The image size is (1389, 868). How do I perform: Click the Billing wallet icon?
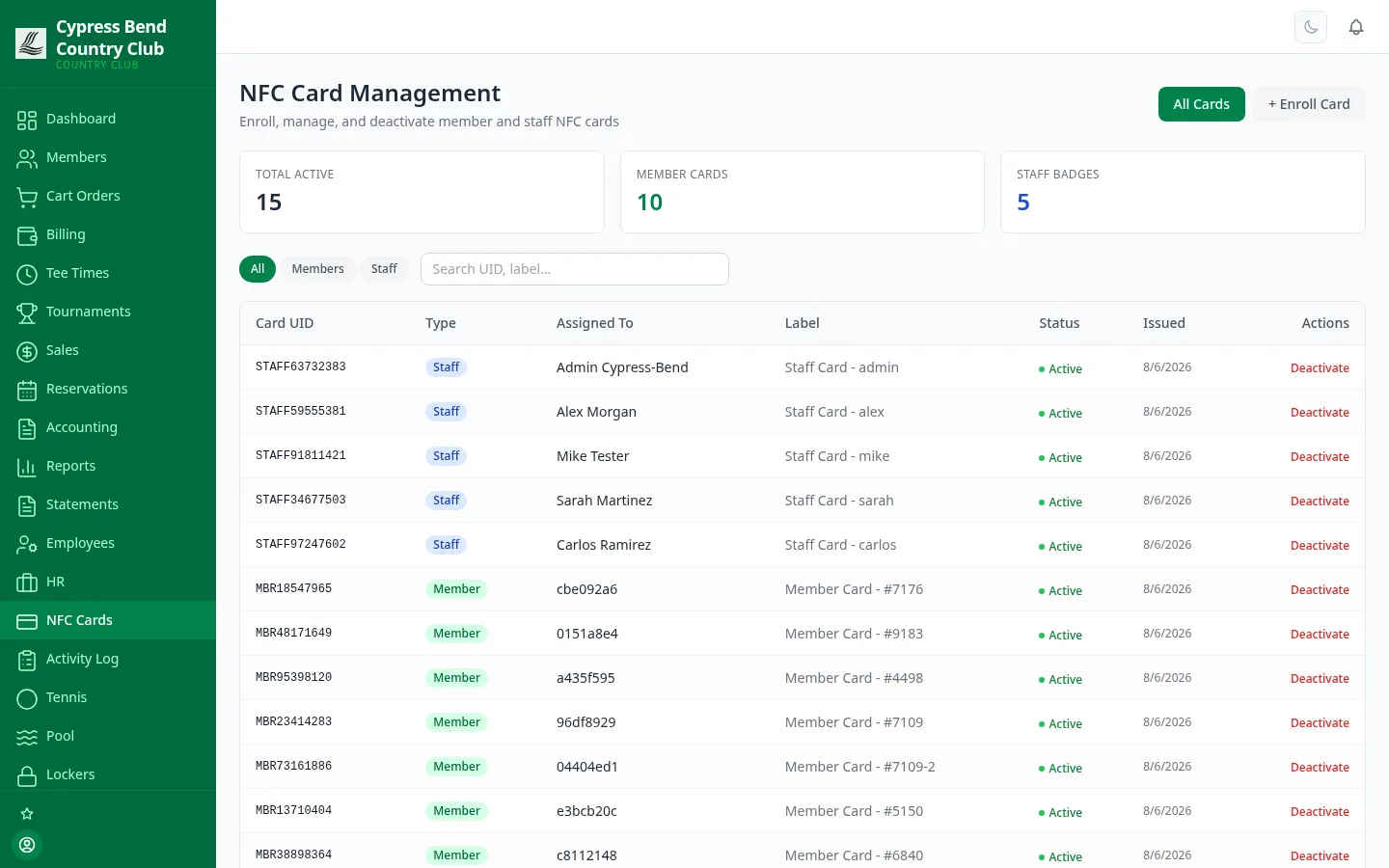point(27,235)
